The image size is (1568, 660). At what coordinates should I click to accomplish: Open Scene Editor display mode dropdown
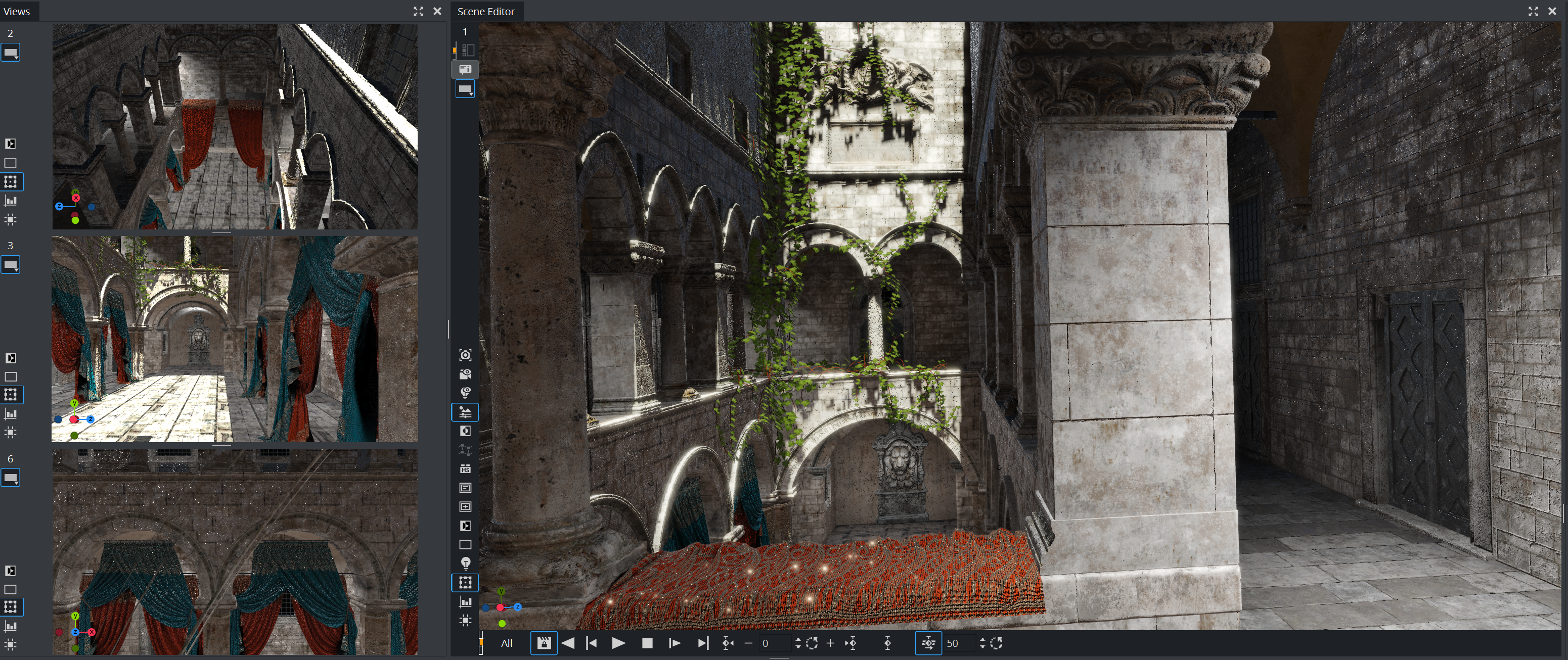[x=465, y=89]
